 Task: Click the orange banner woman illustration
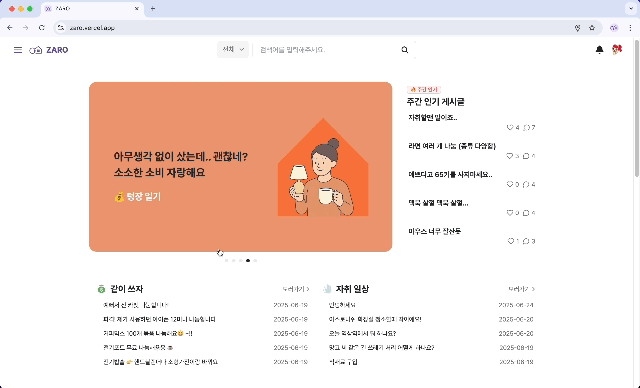323,168
